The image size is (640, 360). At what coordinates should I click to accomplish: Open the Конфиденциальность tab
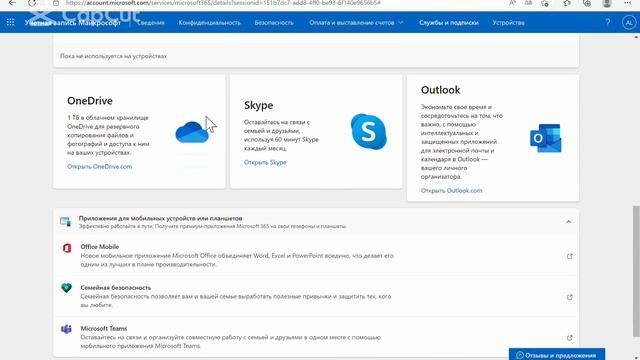[209, 22]
